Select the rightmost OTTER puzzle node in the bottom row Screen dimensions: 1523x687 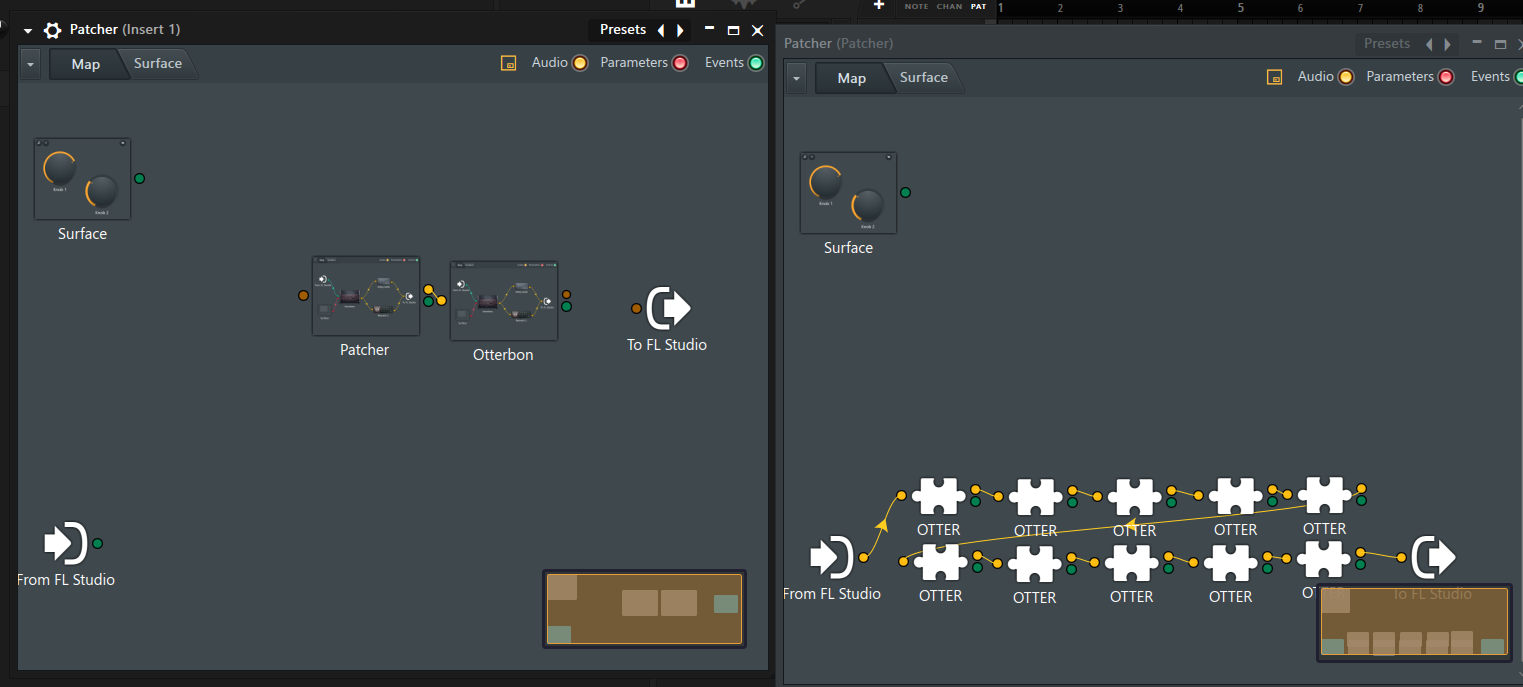click(1322, 559)
